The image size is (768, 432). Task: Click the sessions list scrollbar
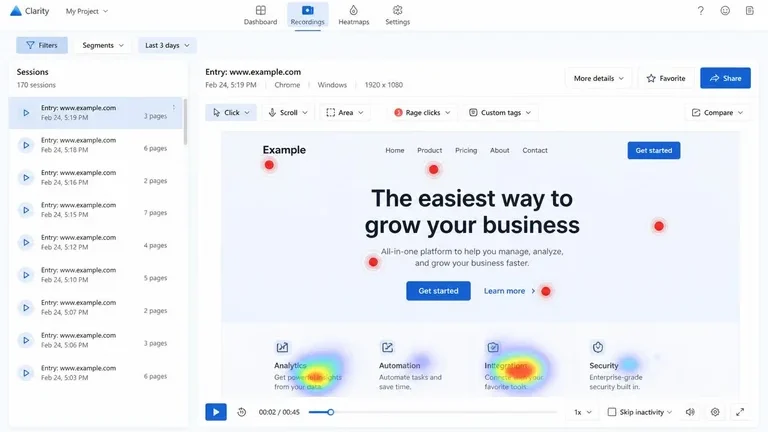185,122
